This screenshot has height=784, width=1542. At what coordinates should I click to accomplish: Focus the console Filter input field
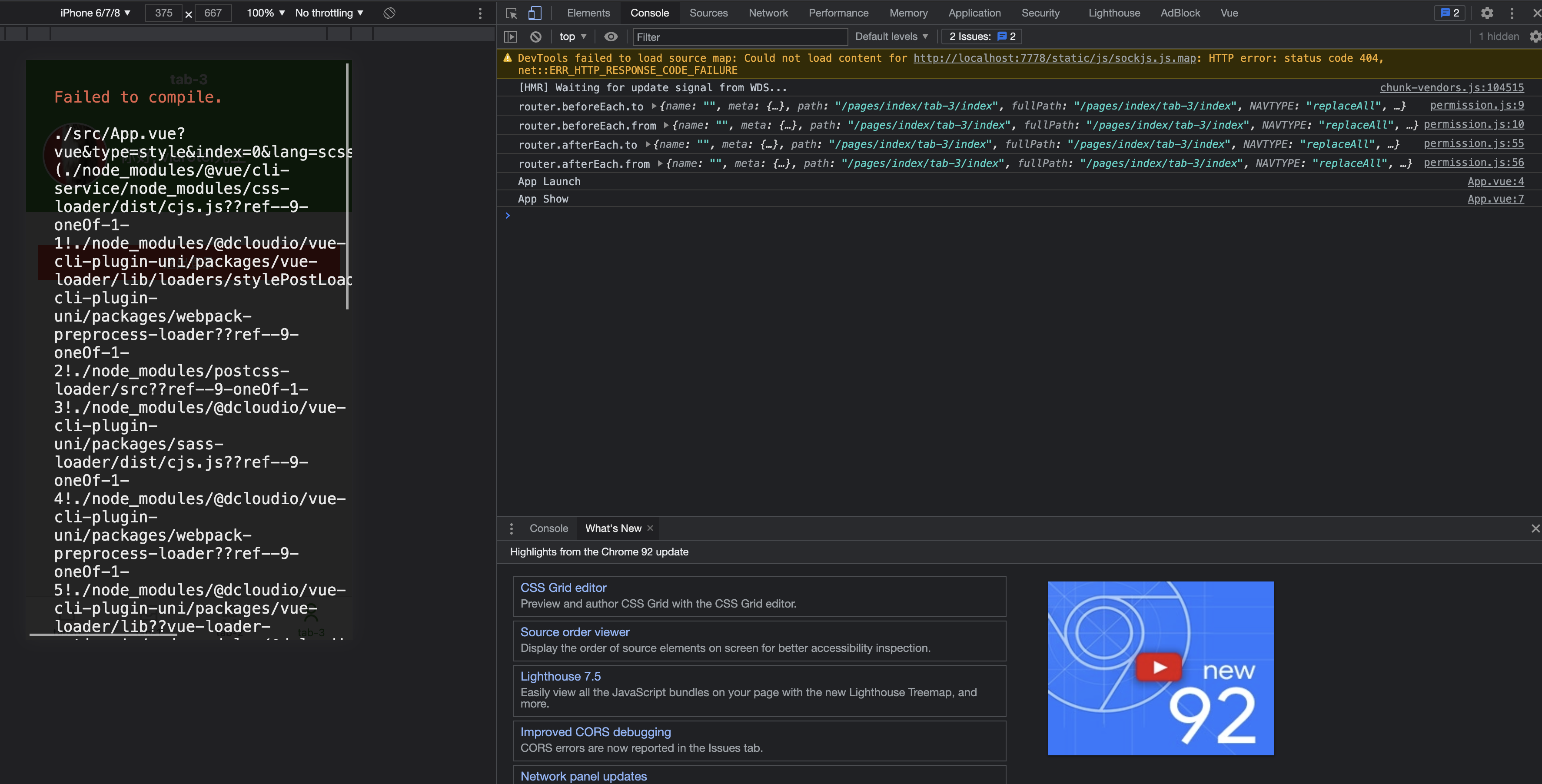tap(740, 37)
